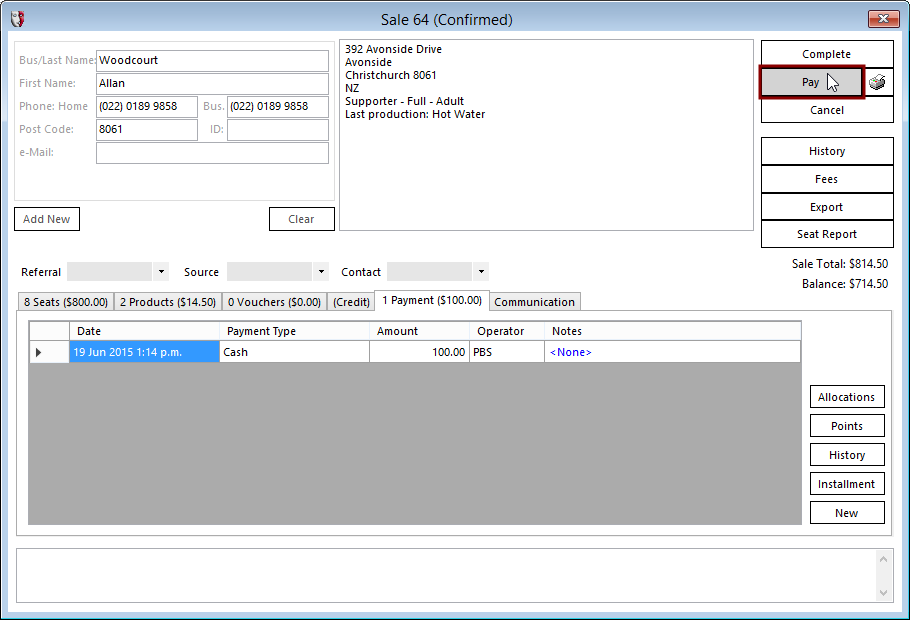Close the Sale 64 window
910x620 pixels.
[x=883, y=19]
